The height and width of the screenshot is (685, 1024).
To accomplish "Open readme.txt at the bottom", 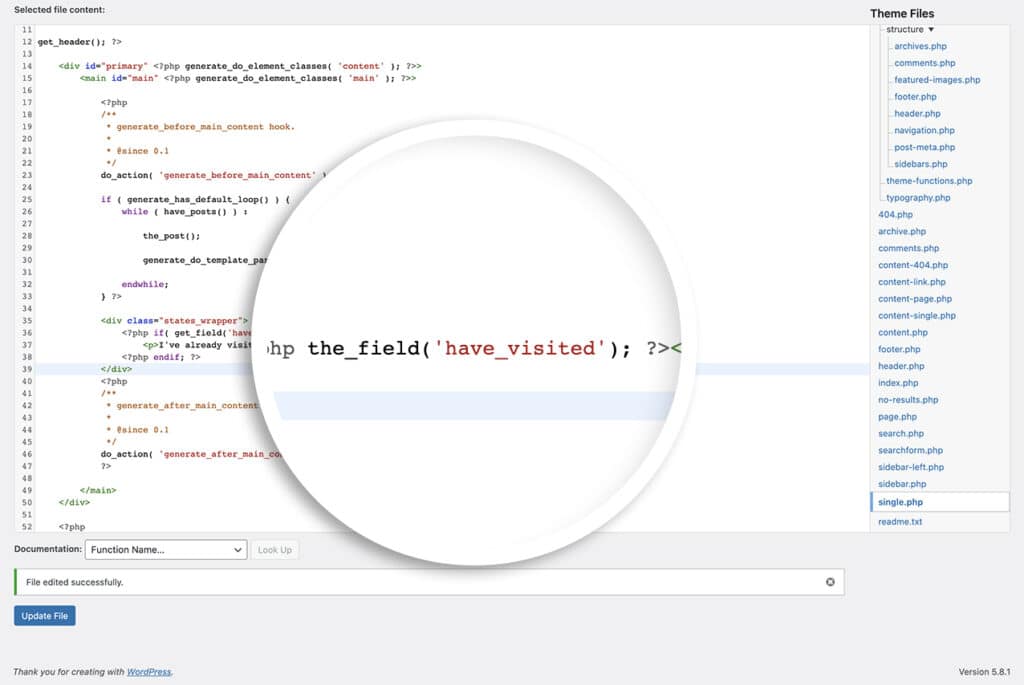I will click(x=902, y=521).
